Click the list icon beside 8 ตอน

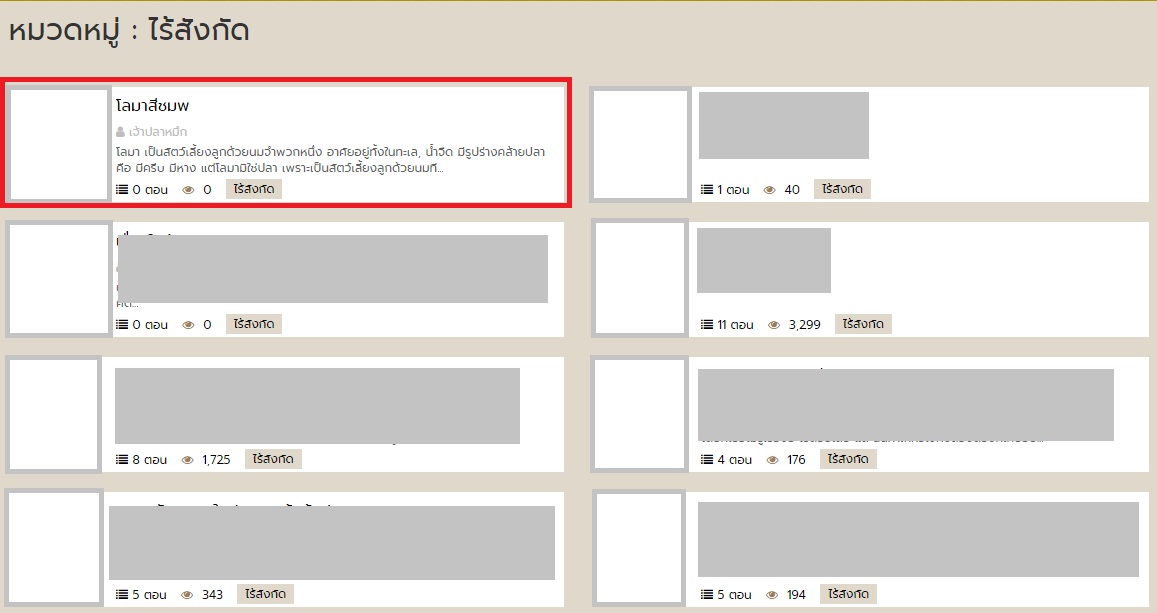click(x=122, y=460)
